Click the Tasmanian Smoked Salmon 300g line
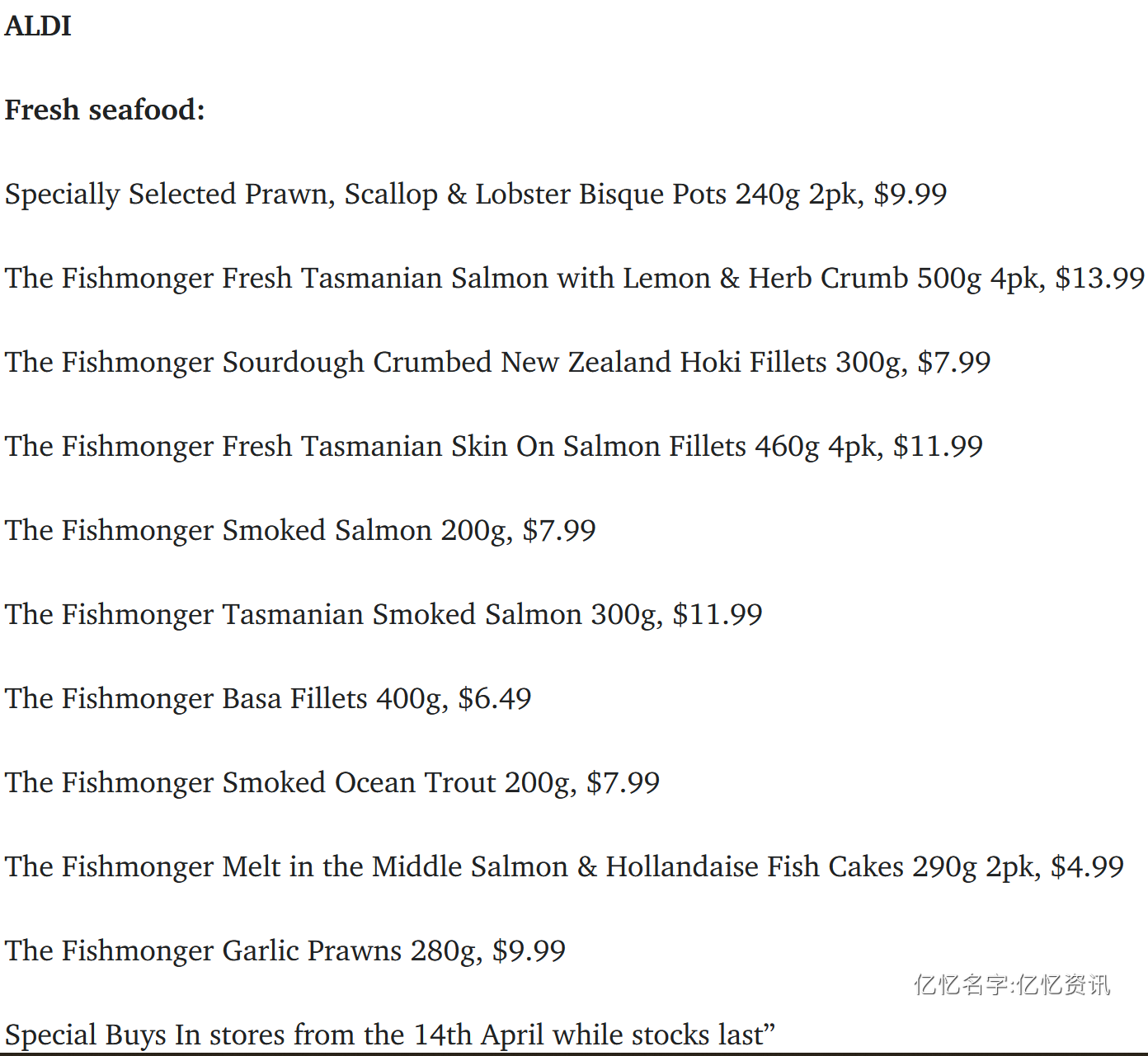The image size is (1148, 1056). pos(383,615)
